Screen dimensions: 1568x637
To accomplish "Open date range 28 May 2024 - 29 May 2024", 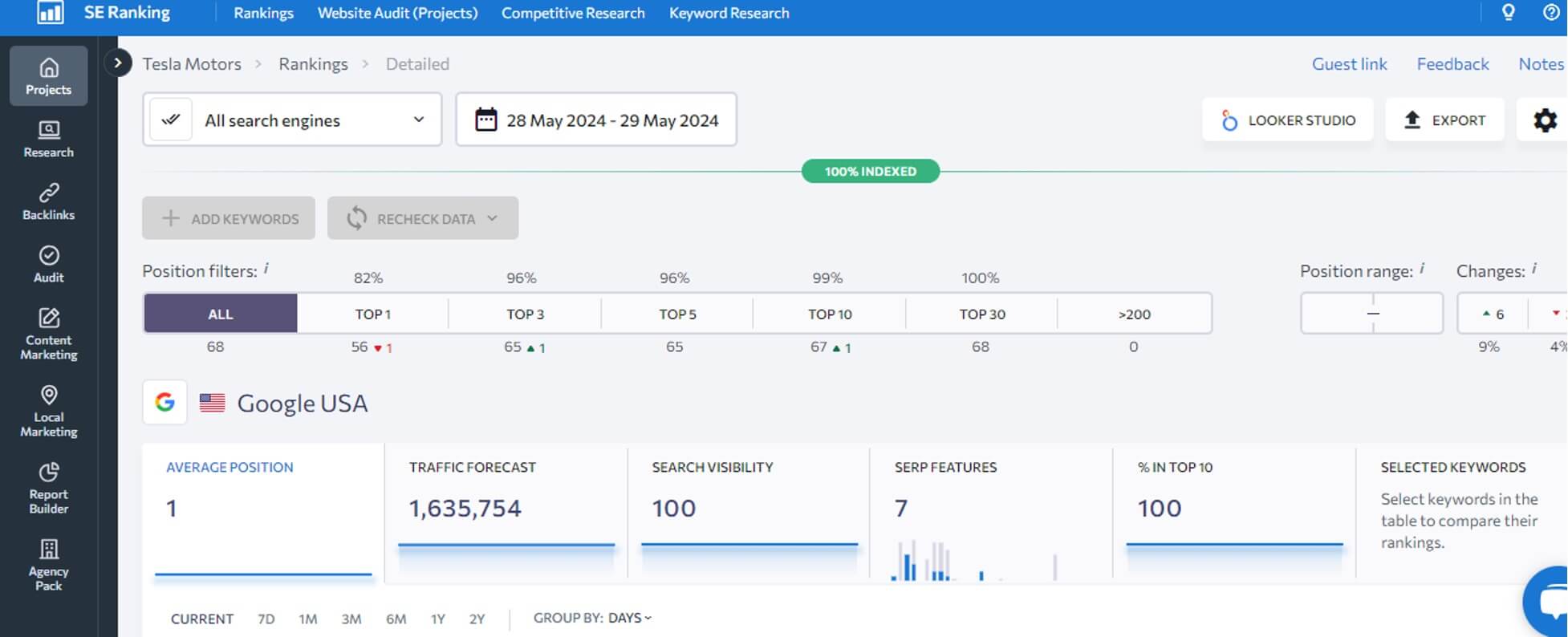I will pos(596,120).
